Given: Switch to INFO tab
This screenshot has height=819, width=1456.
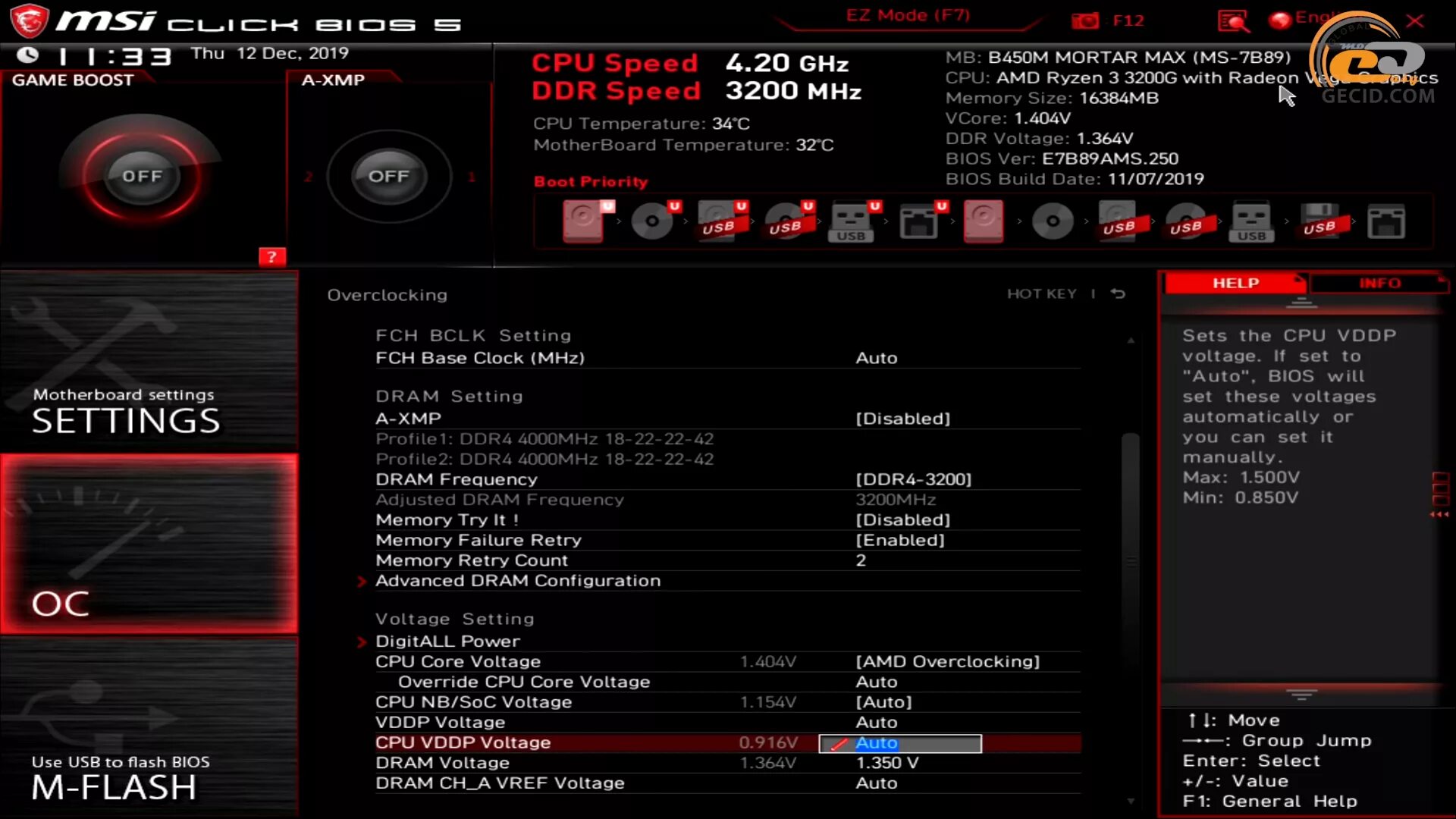Looking at the screenshot, I should tap(1380, 283).
